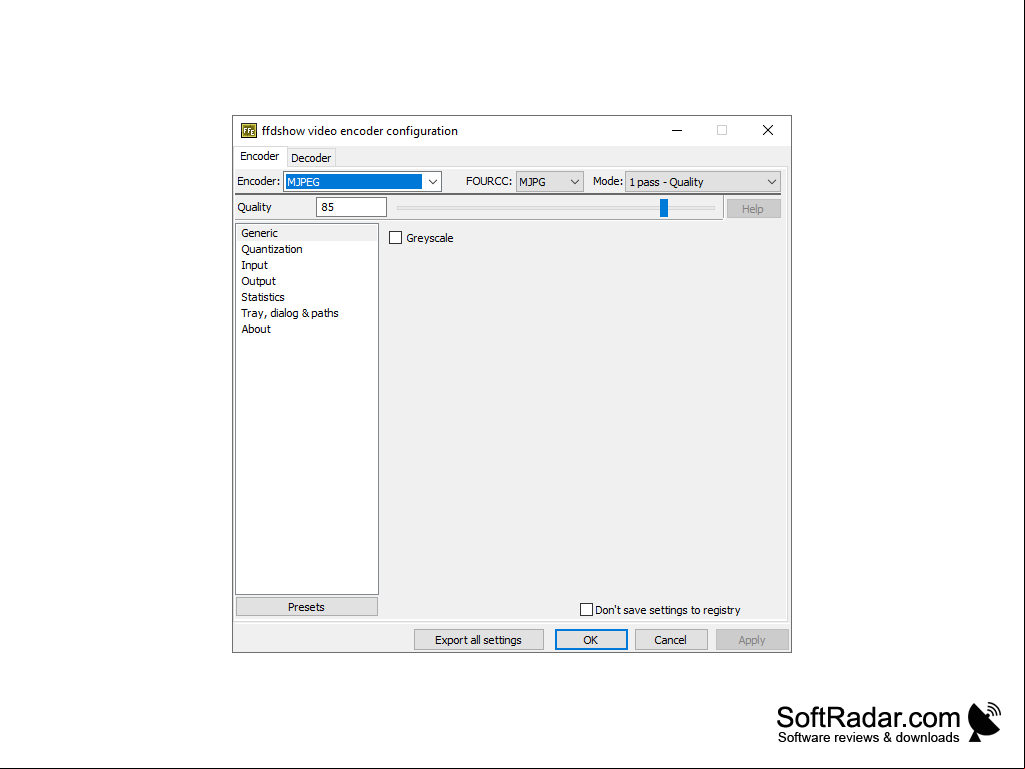Screen dimensions: 1025x769
Task: Click the Quality value field showing 85
Action: (351, 207)
